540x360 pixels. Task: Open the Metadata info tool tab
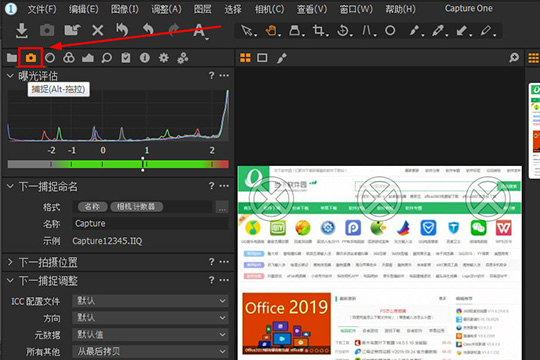(x=145, y=58)
